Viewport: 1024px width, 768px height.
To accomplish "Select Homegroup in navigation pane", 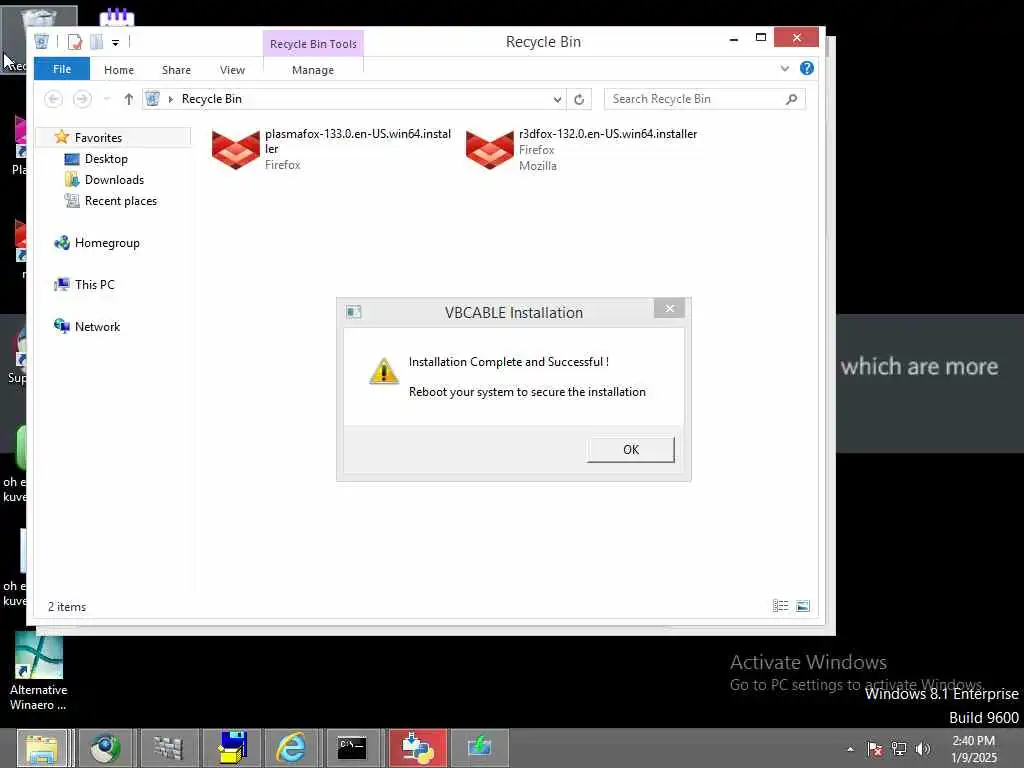I will pos(107,243).
